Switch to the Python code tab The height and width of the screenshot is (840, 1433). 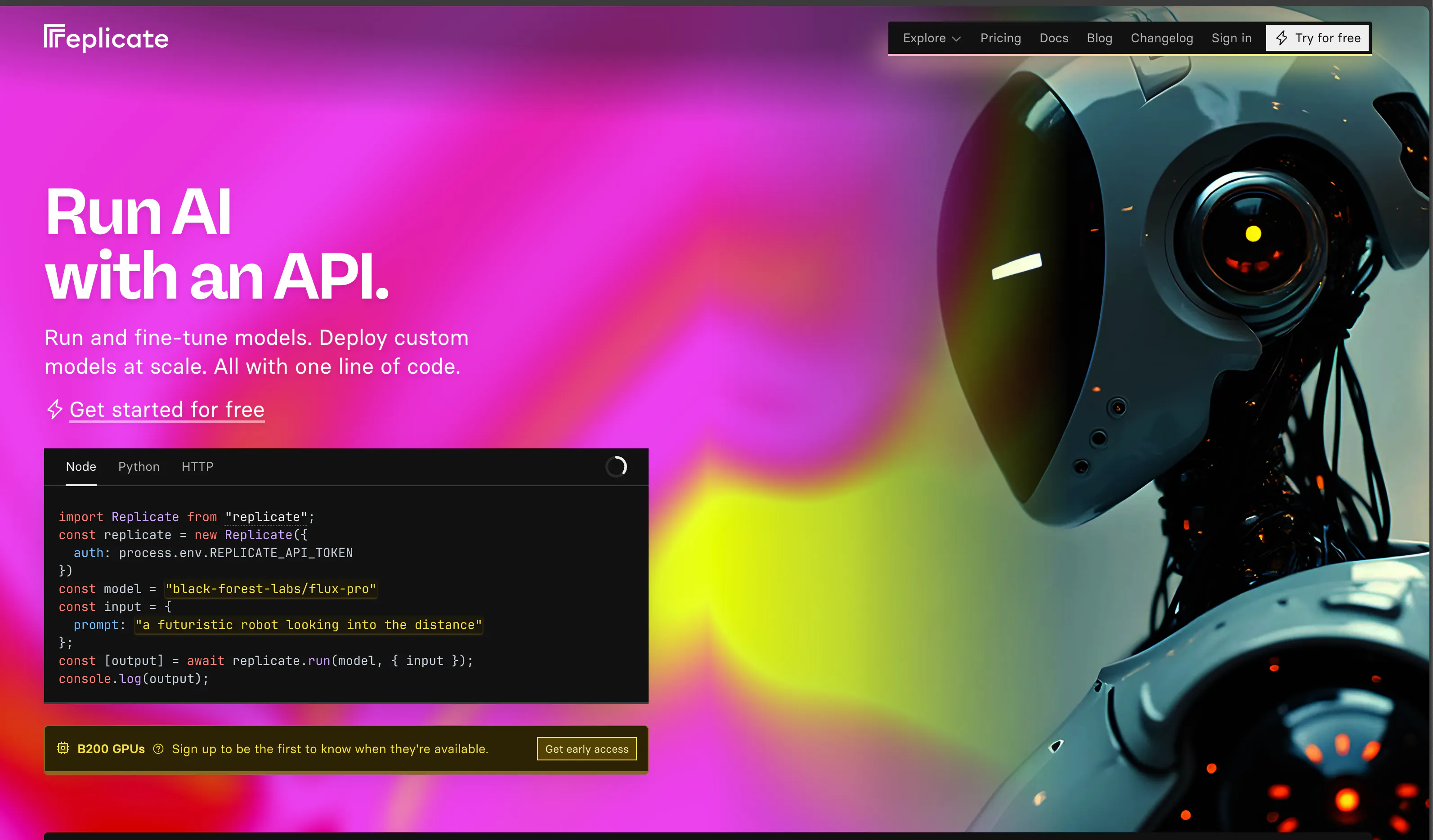(x=139, y=467)
